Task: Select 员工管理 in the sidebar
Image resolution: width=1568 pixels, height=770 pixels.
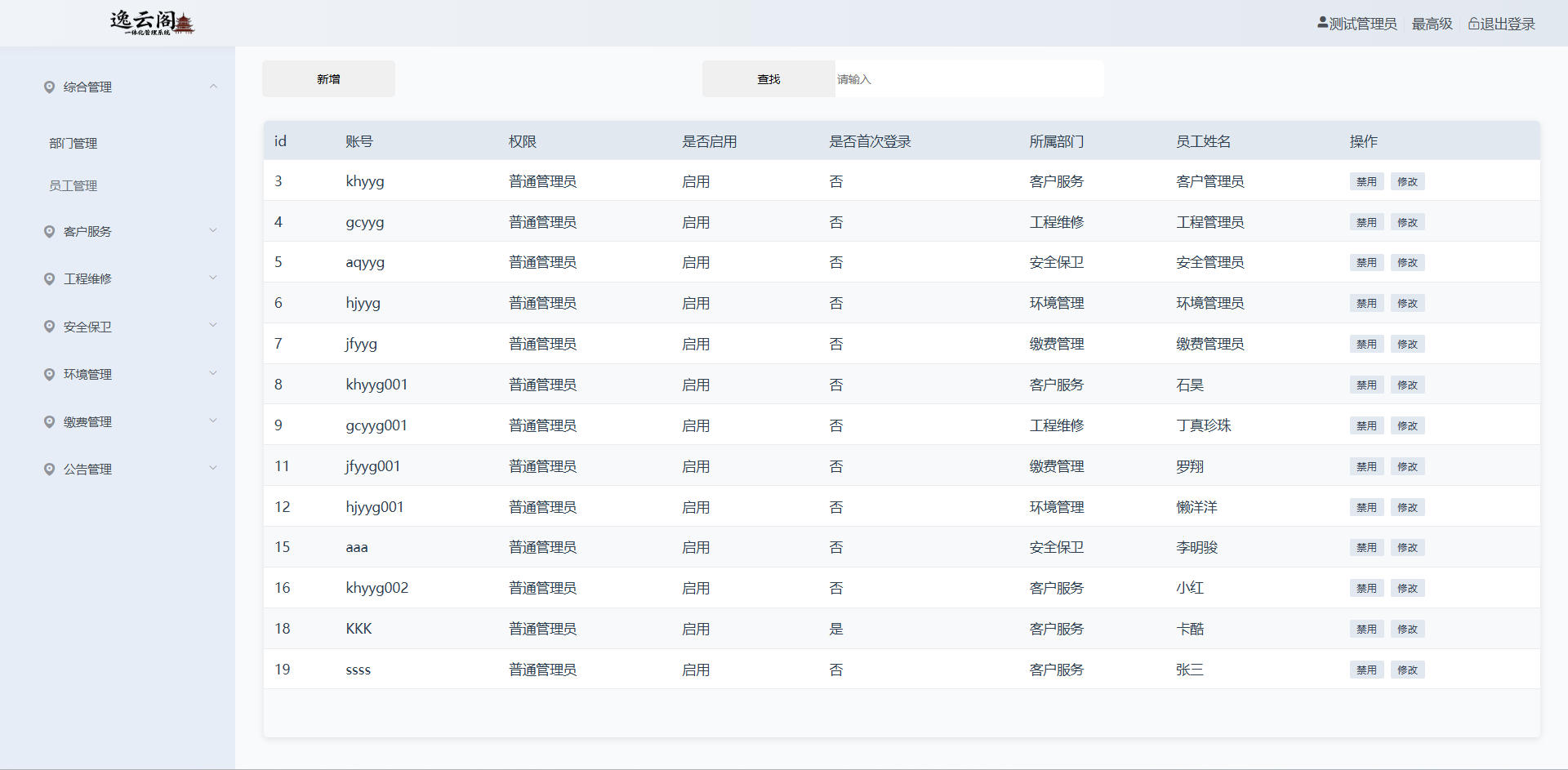Action: click(x=73, y=186)
